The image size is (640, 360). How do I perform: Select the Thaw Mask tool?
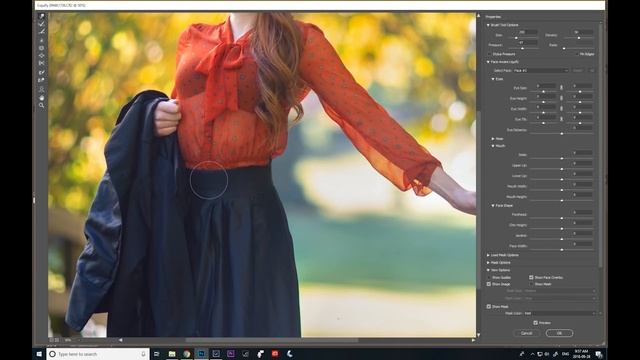click(x=41, y=80)
